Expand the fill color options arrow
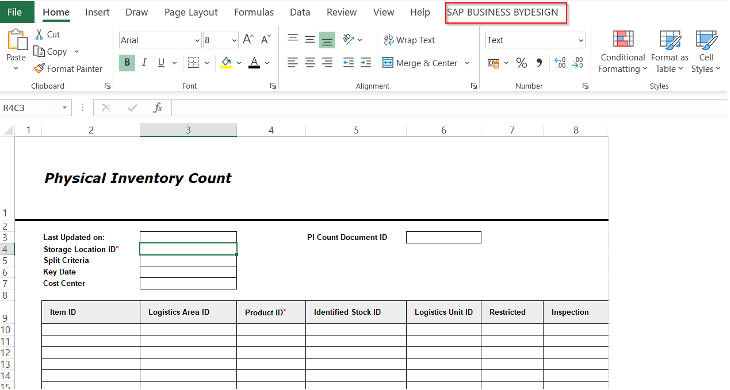This screenshot has height=390, width=730. [x=239, y=62]
